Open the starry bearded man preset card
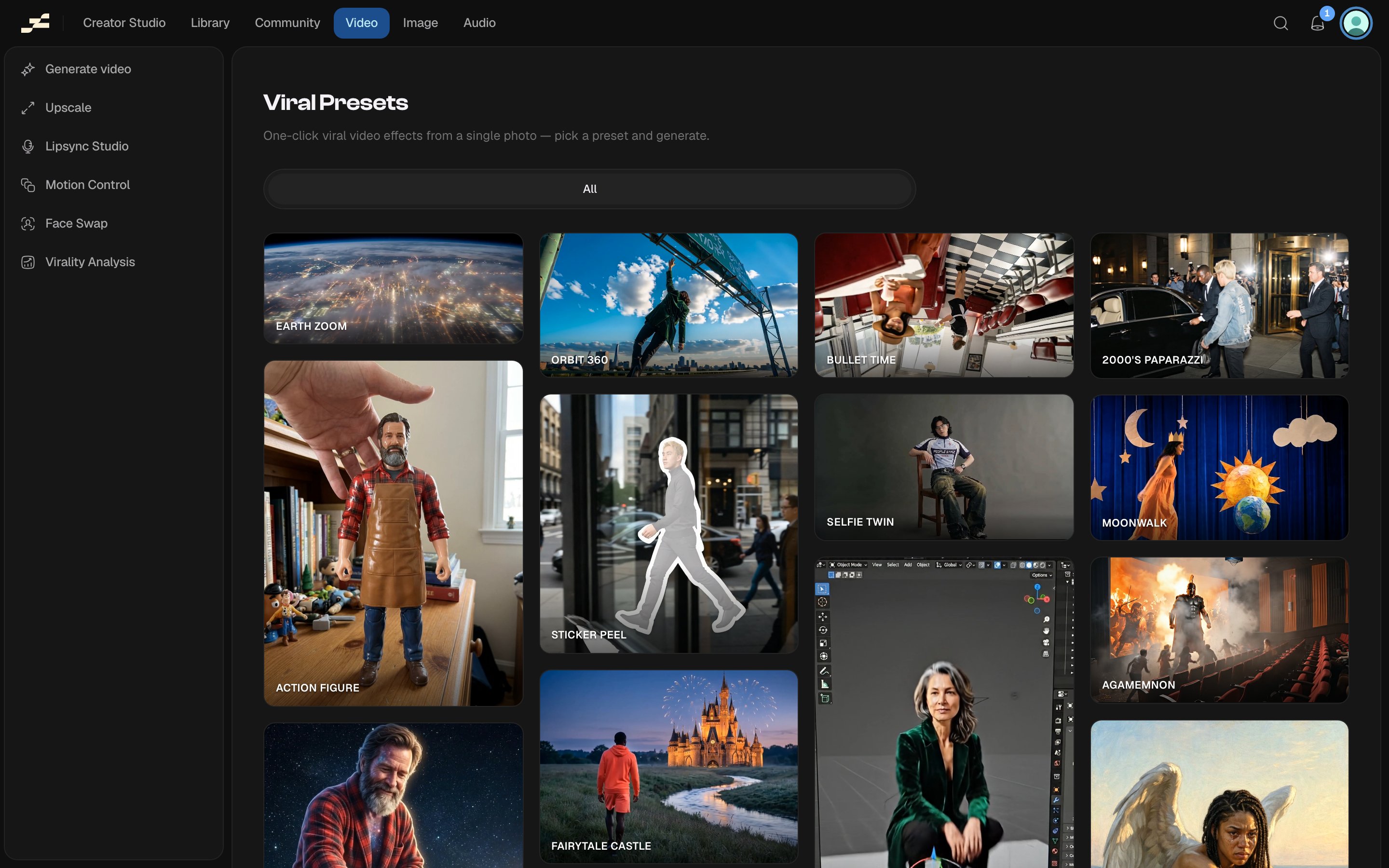 click(393, 796)
